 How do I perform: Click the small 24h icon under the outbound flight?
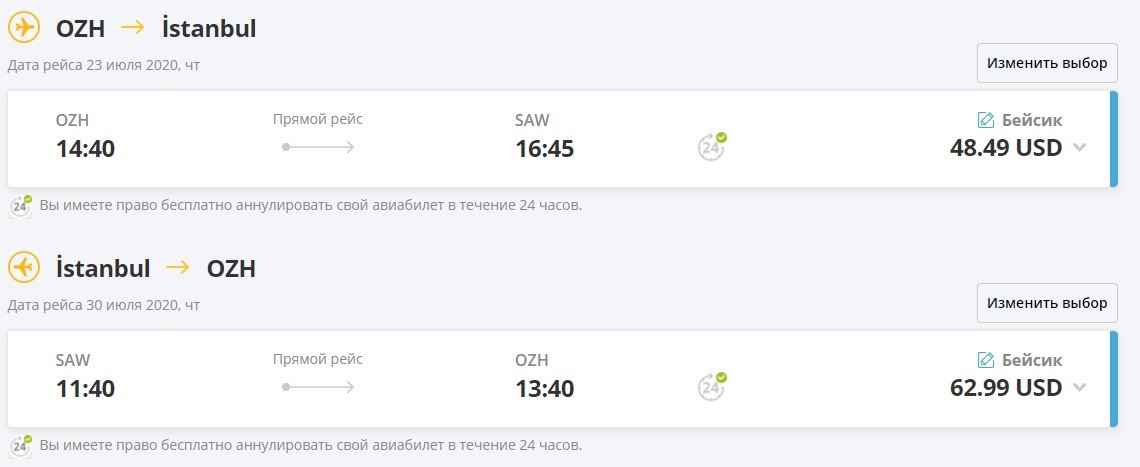pos(21,205)
